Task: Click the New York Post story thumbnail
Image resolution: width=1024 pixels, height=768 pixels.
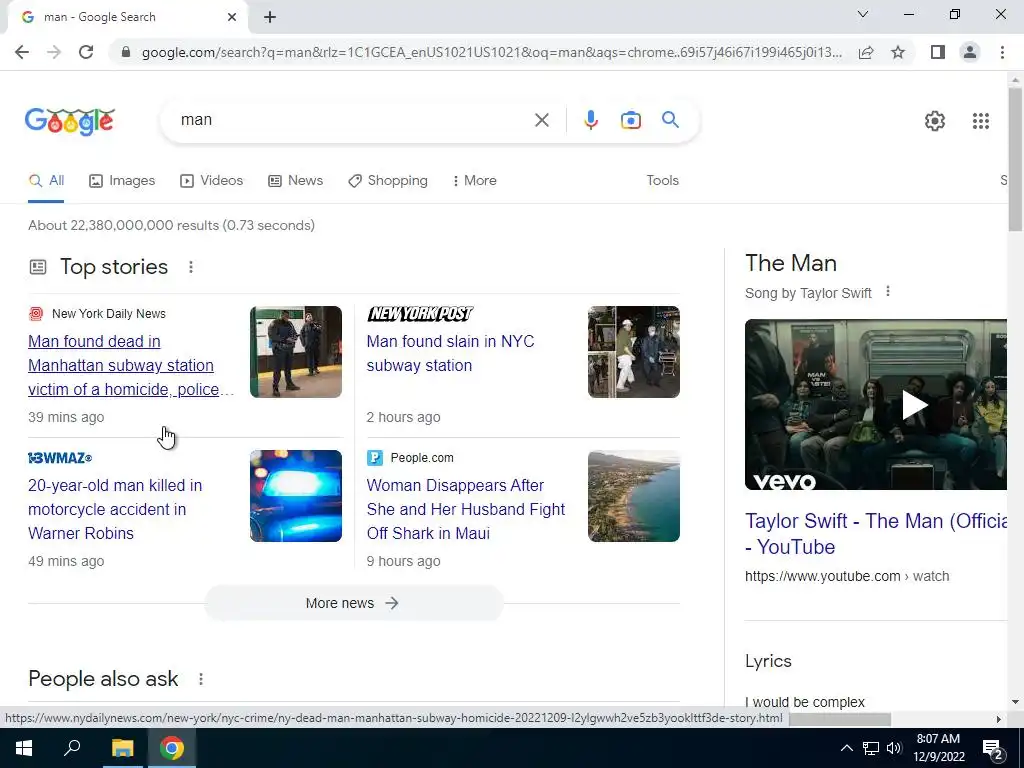Action: [x=633, y=352]
